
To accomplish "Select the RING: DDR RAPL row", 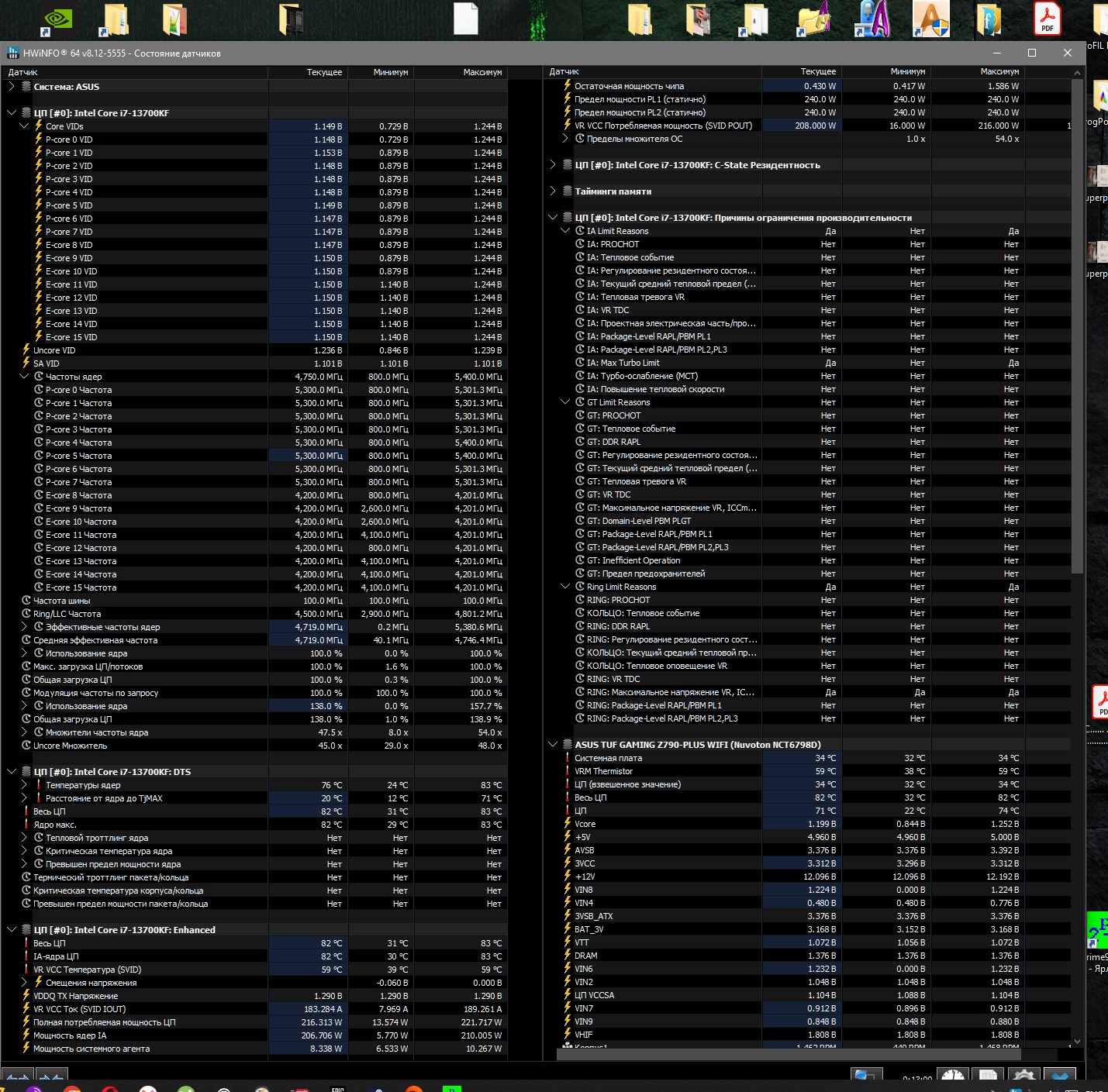I will [x=807, y=626].
